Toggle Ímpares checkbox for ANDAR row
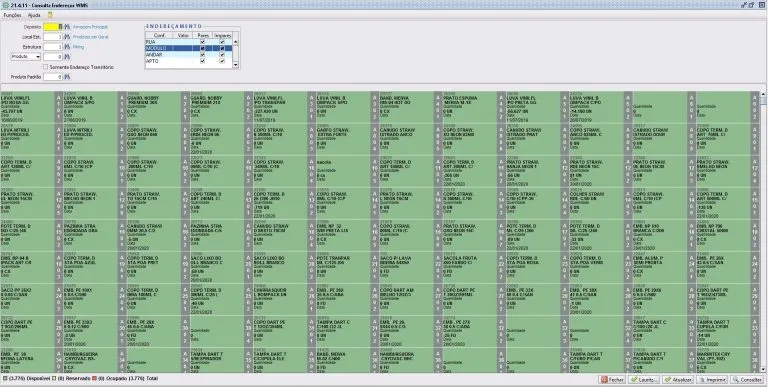 [x=222, y=55]
